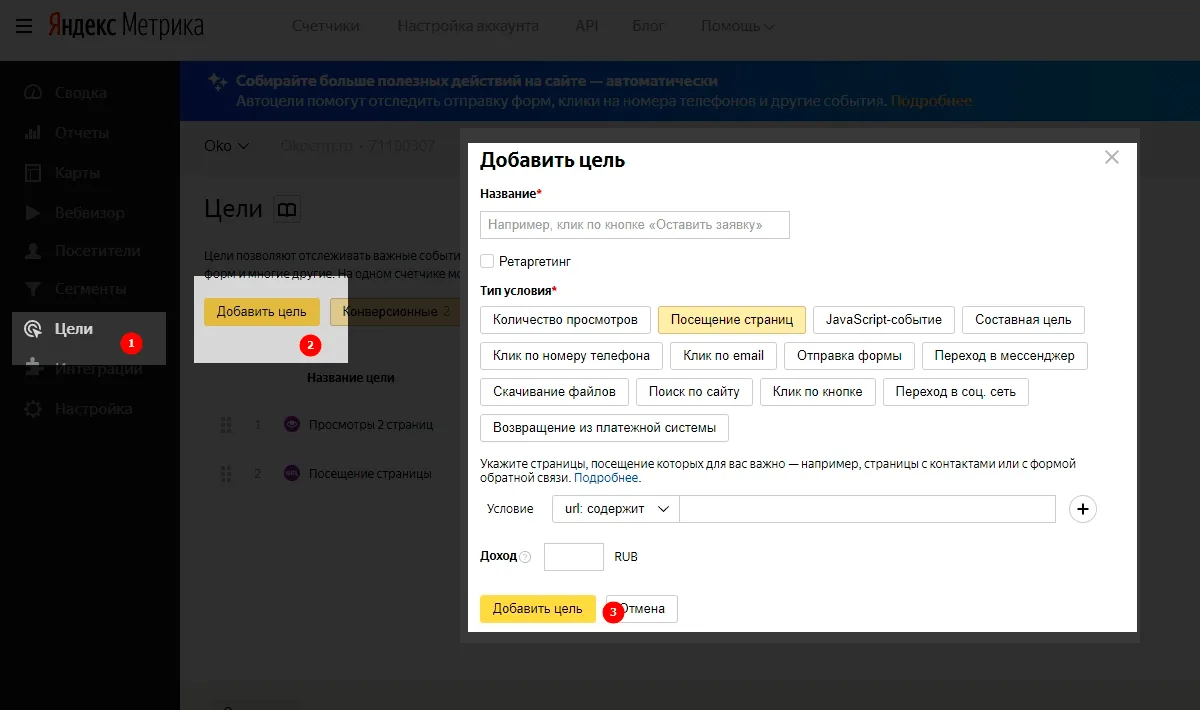
Task: Add another condition with plus button
Action: click(x=1083, y=509)
